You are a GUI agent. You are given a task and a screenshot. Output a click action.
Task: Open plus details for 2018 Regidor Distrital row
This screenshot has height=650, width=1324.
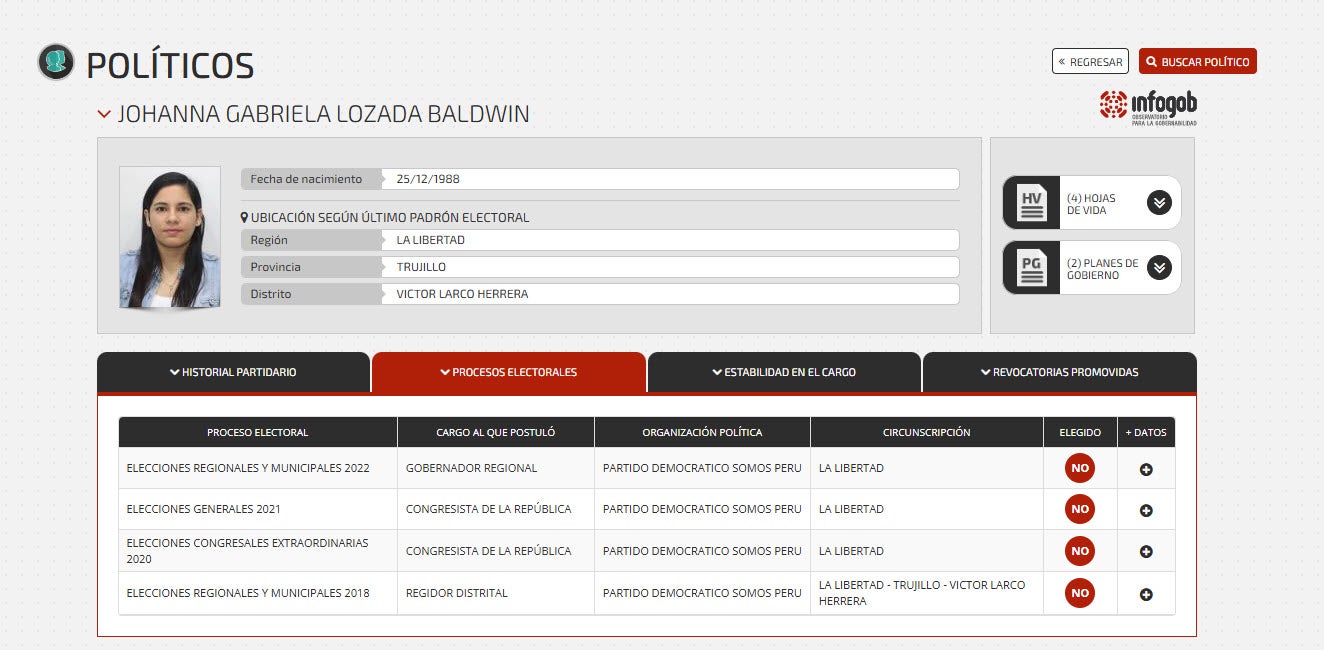pyautogui.click(x=1146, y=594)
